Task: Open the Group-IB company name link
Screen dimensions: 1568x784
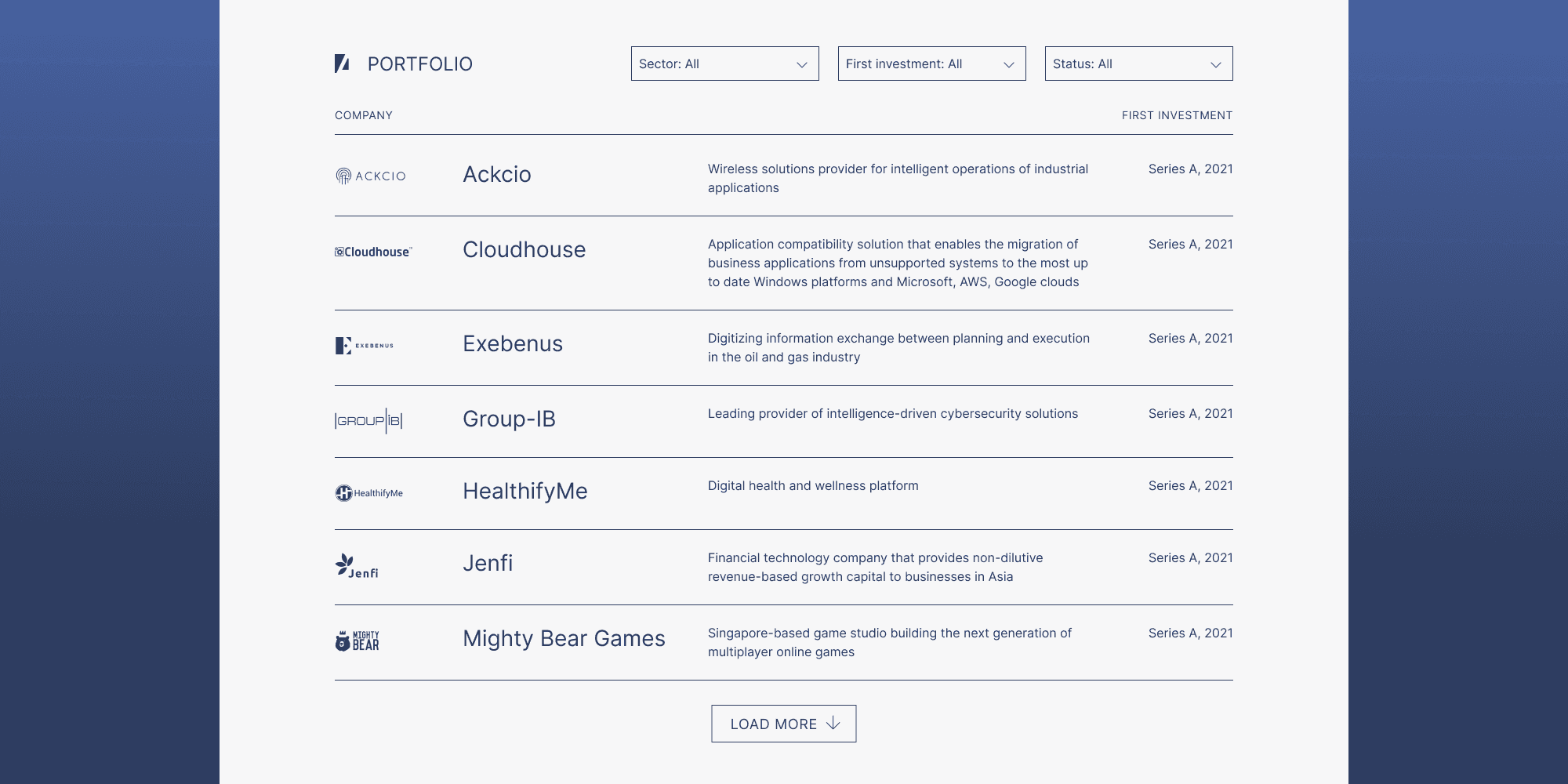Action: (x=510, y=419)
